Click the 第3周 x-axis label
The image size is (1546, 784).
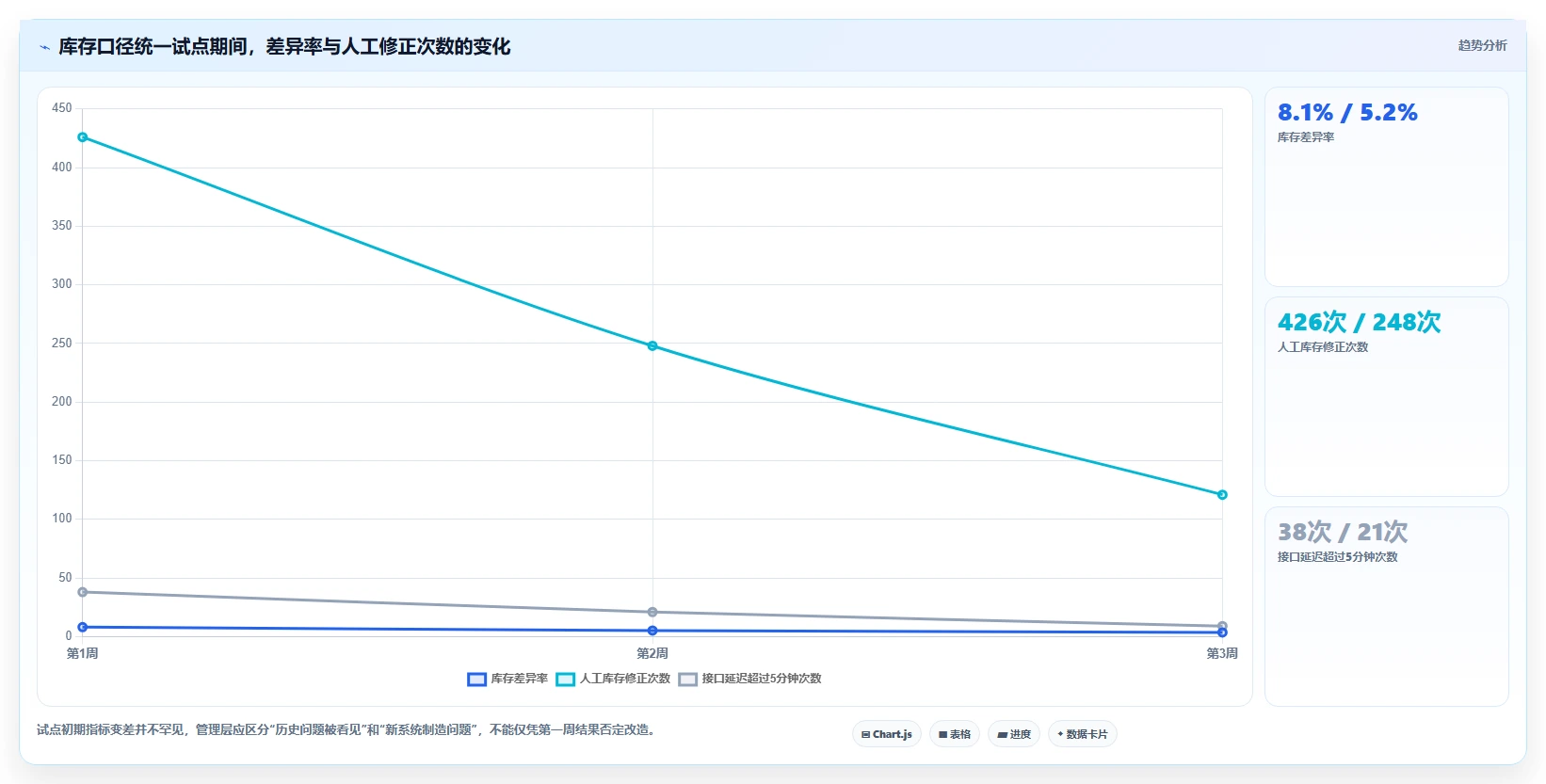coord(1222,653)
